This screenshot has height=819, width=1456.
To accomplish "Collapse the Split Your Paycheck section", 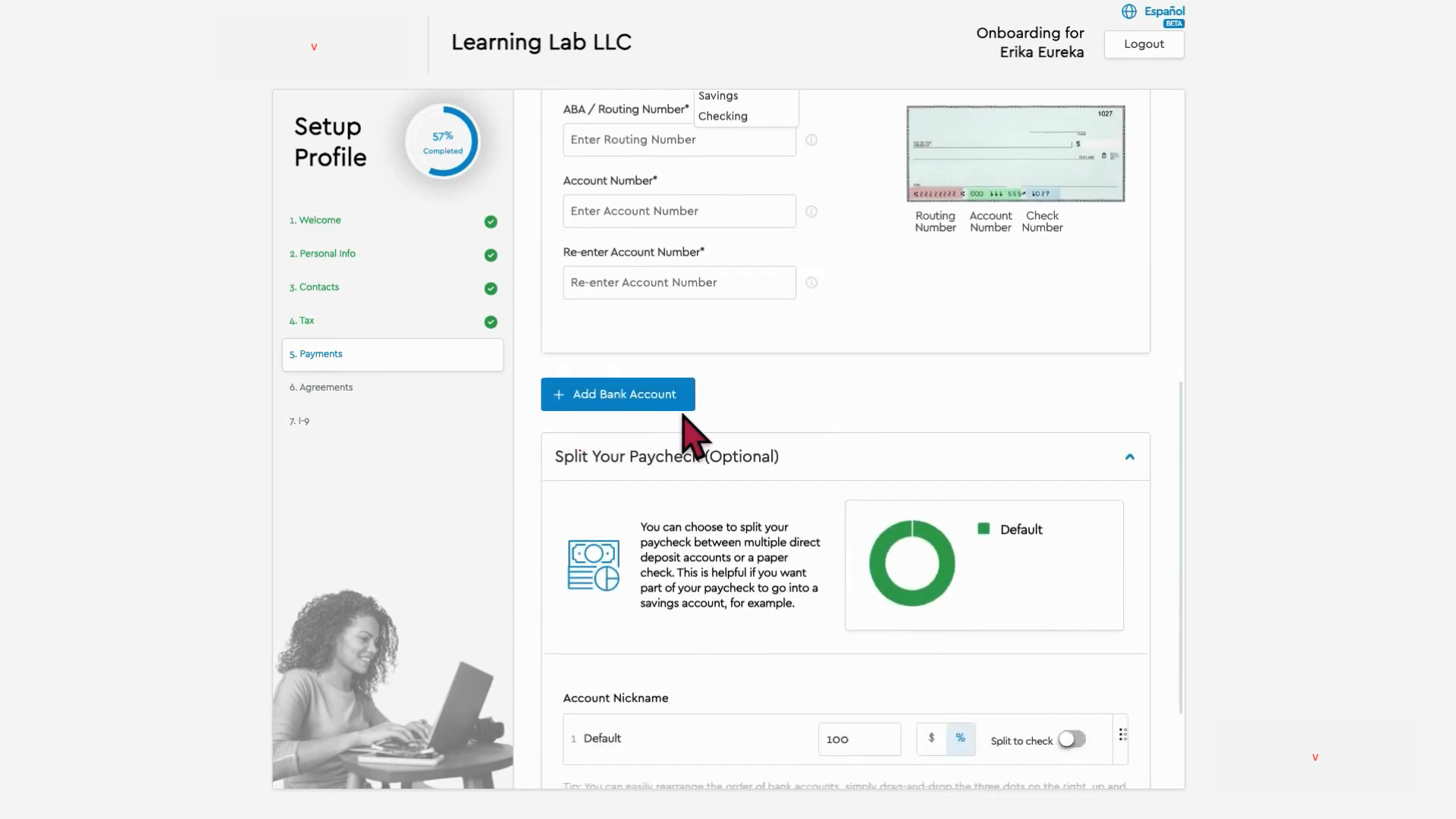I will point(1129,457).
